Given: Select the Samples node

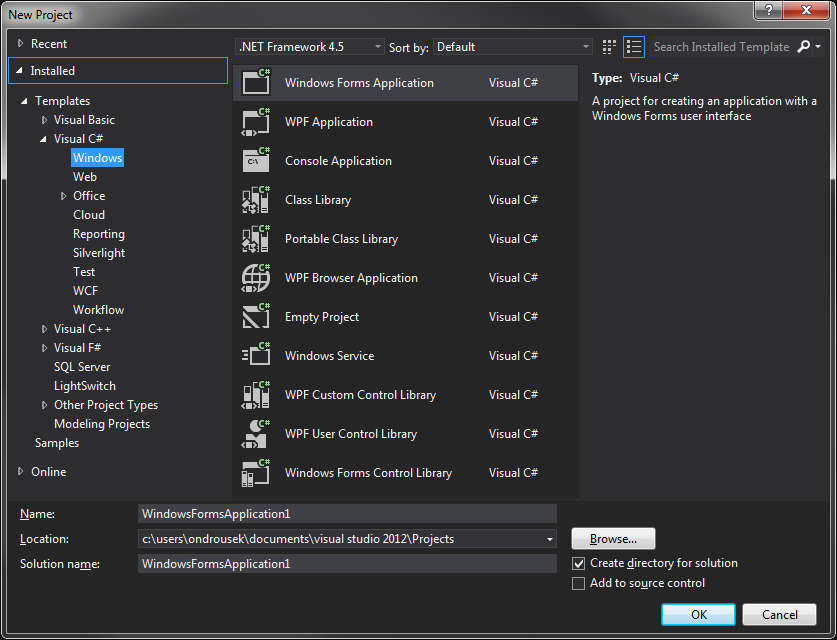Looking at the screenshot, I should [x=57, y=443].
